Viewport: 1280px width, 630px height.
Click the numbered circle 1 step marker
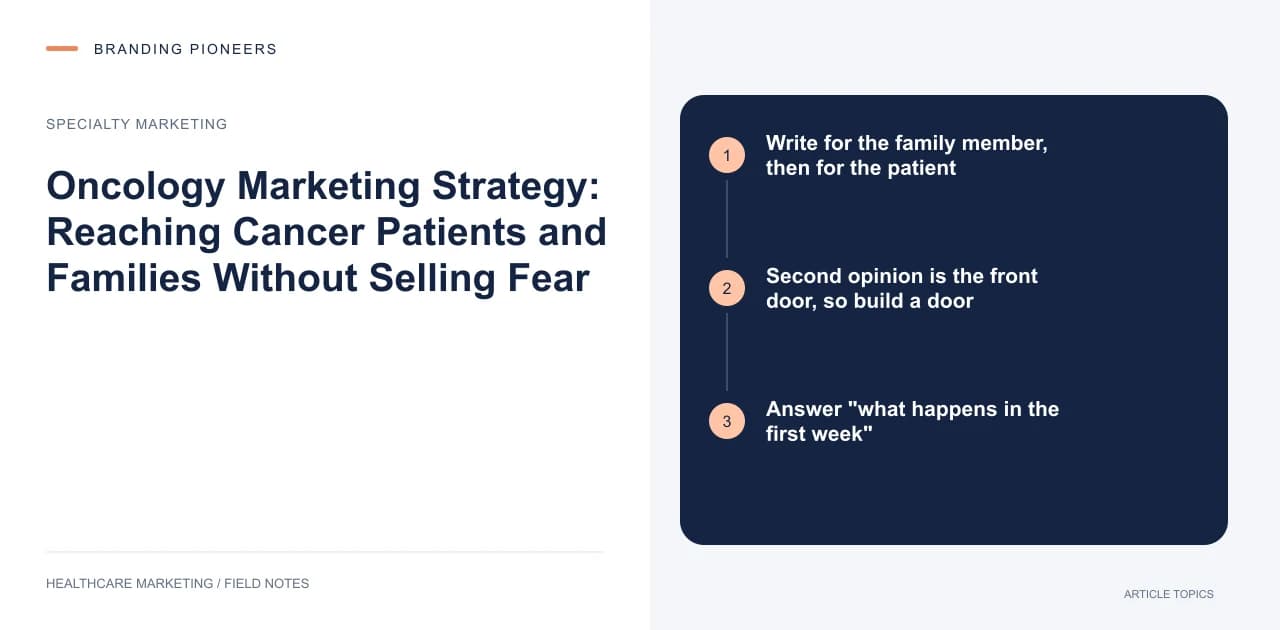pyautogui.click(x=727, y=155)
